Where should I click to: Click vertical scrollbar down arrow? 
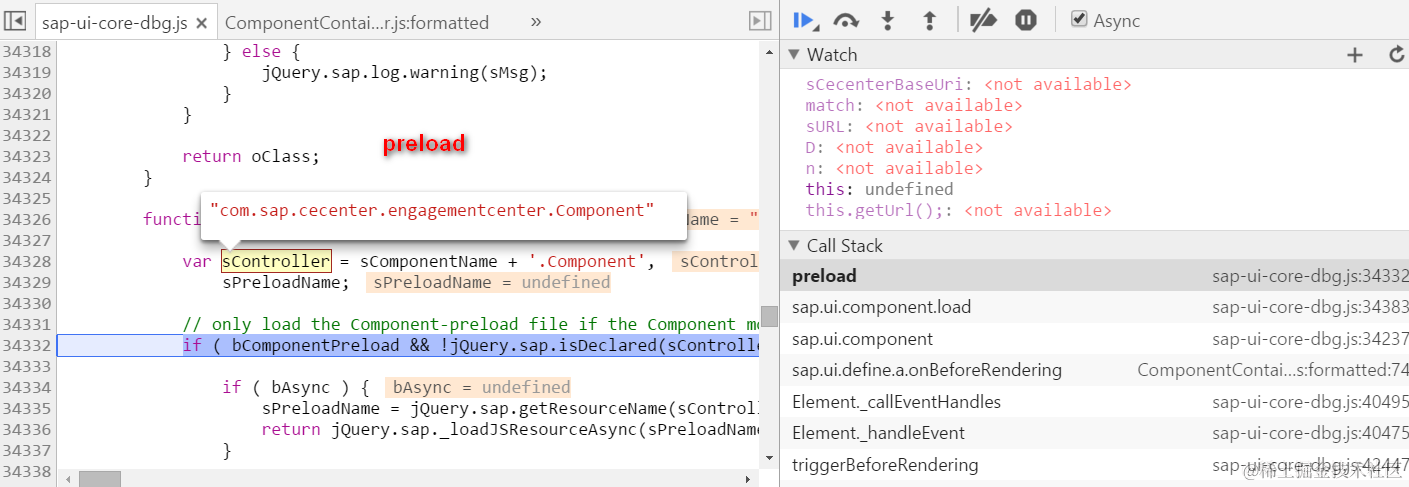click(x=769, y=459)
